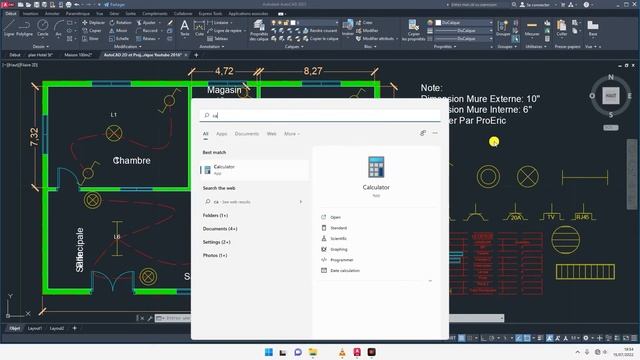Click the Calculator app icon in best match
Screen dimensions: 640x360
pyautogui.click(x=207, y=170)
